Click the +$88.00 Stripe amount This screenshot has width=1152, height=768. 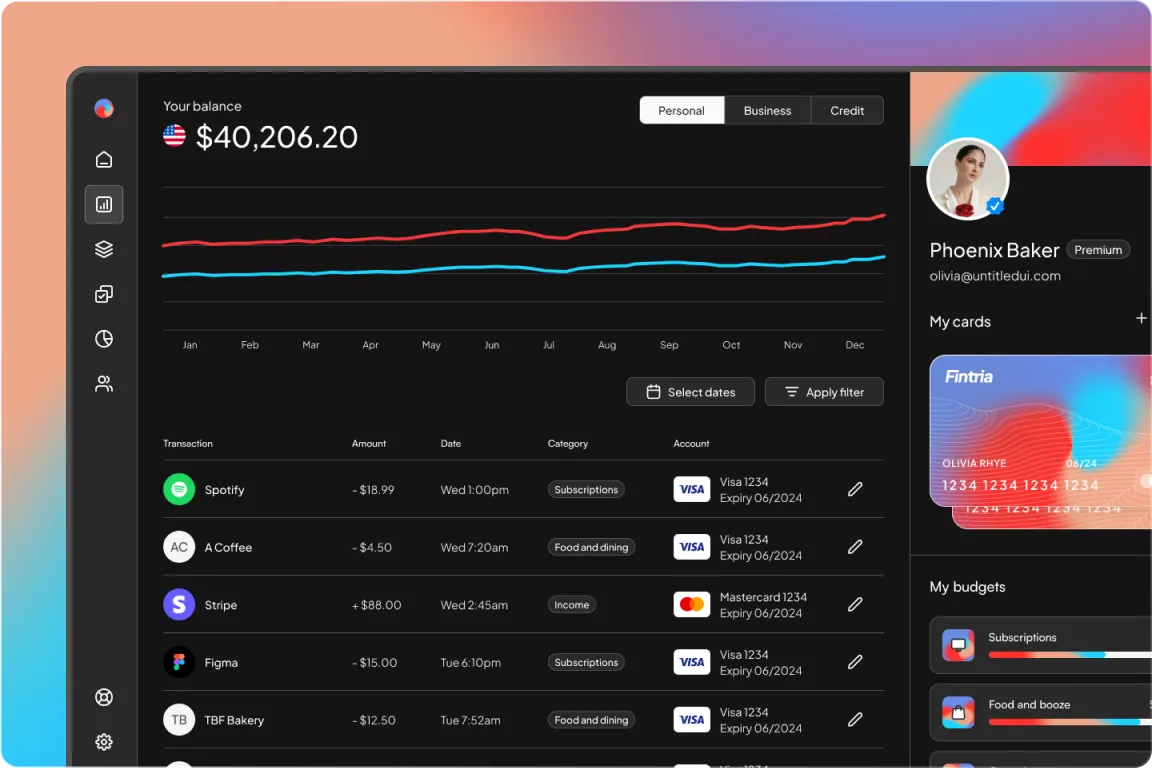pos(376,605)
